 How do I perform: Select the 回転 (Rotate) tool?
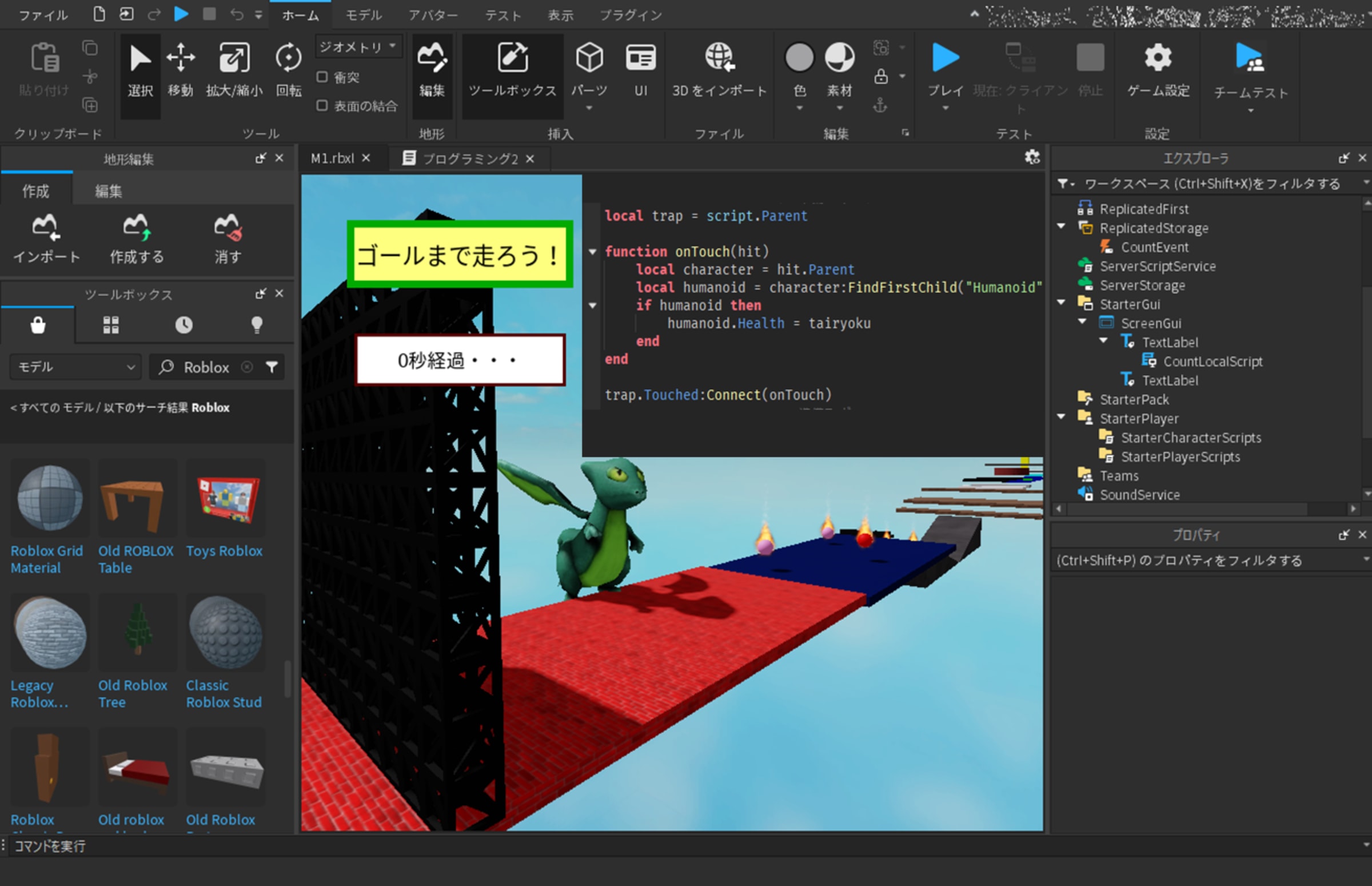[288, 68]
